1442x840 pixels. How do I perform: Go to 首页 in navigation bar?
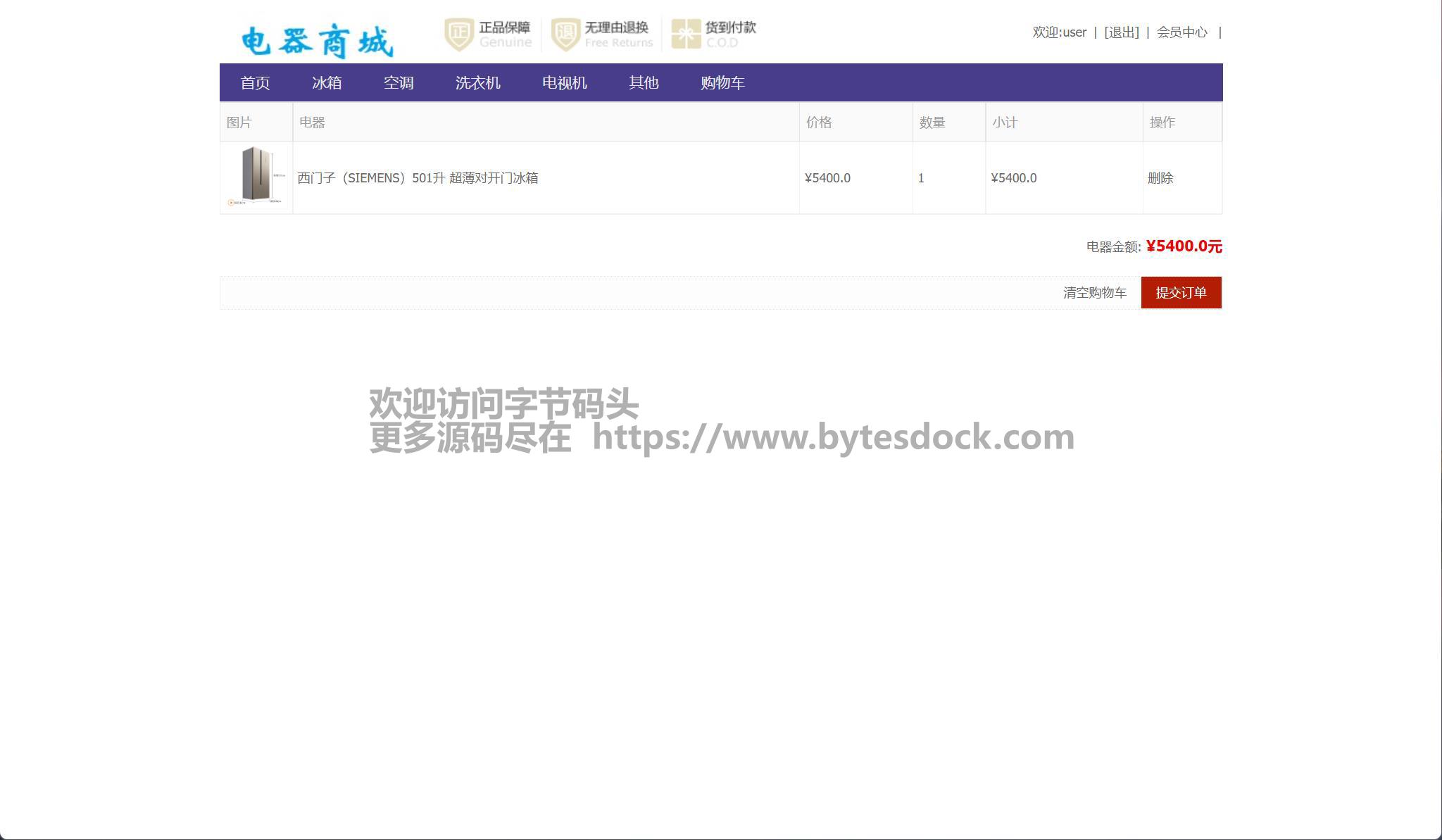pyautogui.click(x=255, y=83)
